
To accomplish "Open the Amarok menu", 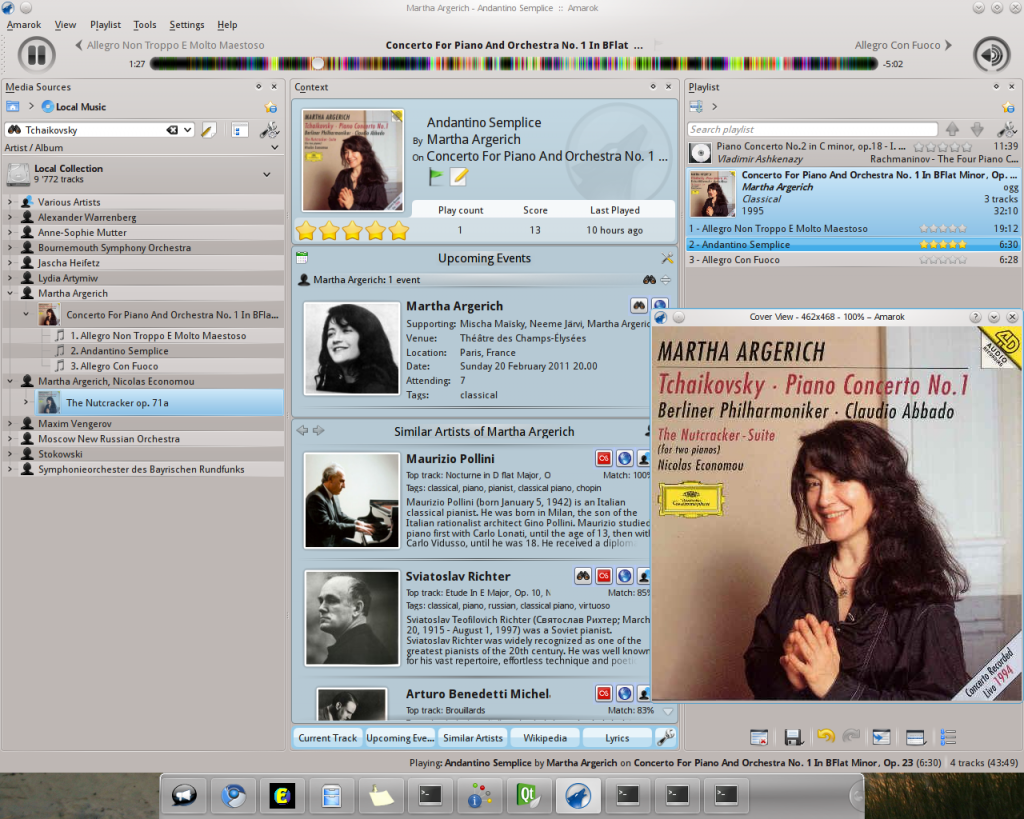I will coord(24,25).
